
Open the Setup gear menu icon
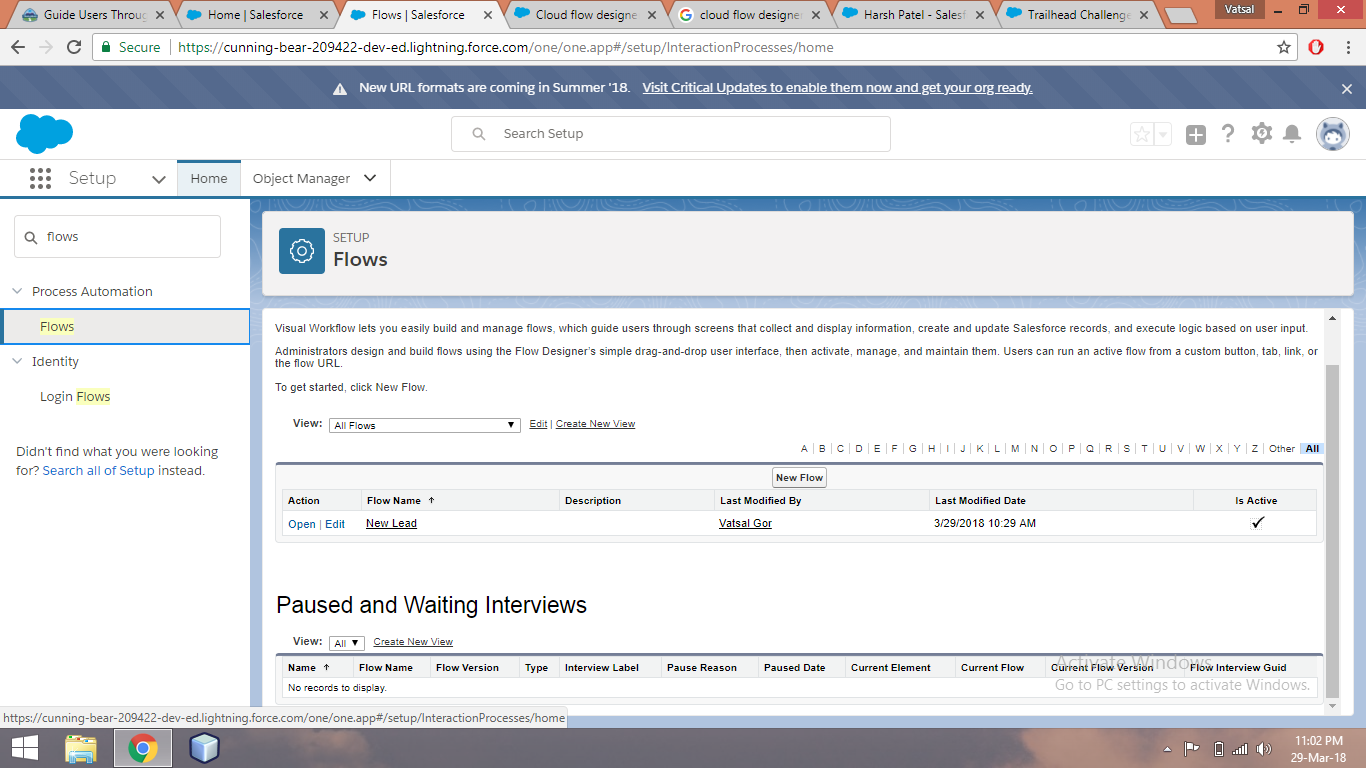pyautogui.click(x=1261, y=133)
